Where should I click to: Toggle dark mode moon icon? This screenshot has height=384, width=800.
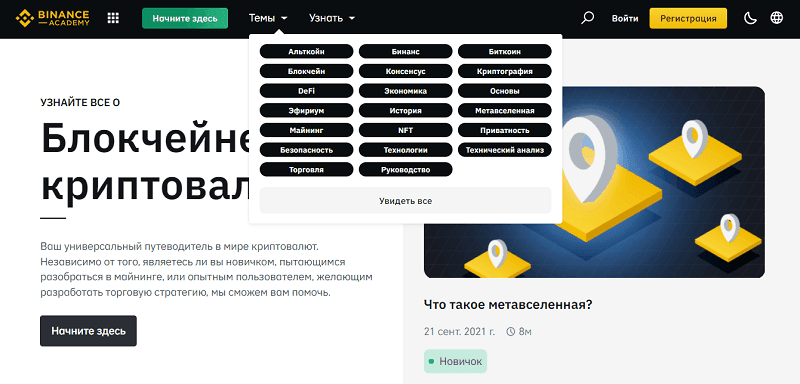tap(749, 18)
